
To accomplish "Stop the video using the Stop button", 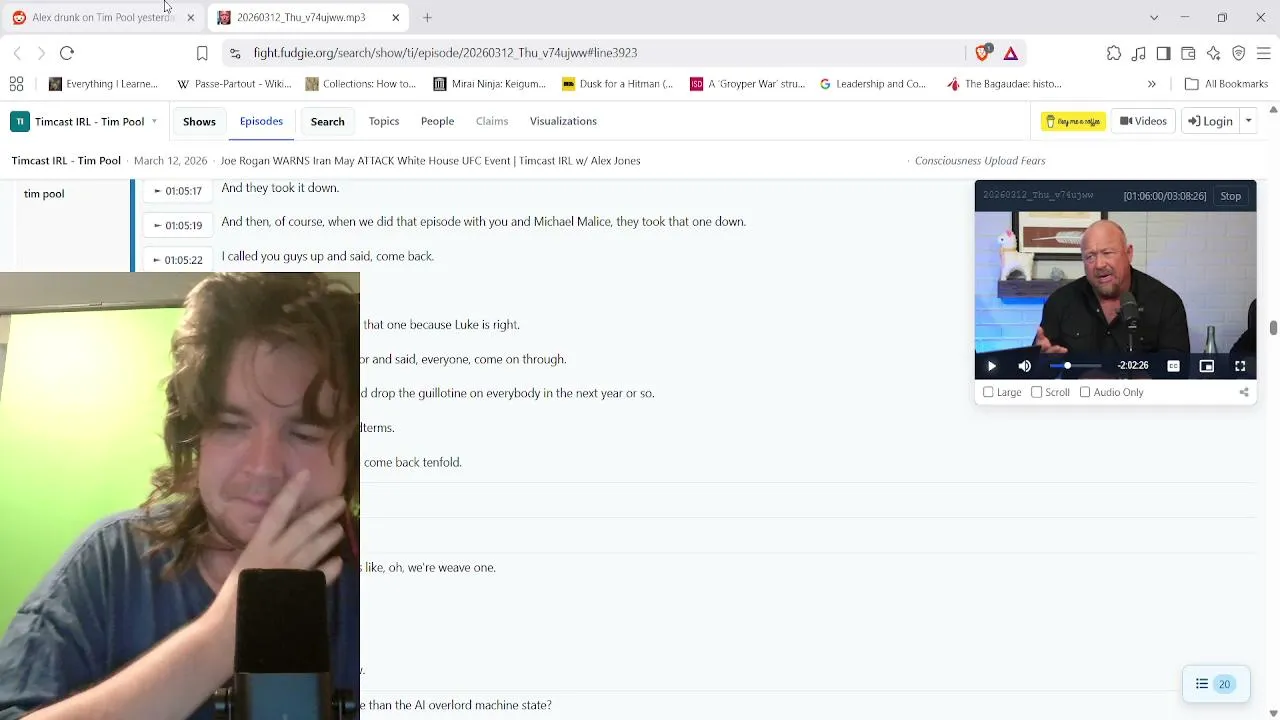I will pyautogui.click(x=1230, y=196).
